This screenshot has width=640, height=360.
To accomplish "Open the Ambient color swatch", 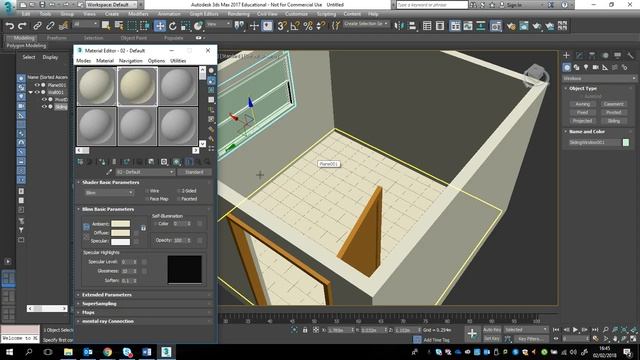I will pos(121,224).
